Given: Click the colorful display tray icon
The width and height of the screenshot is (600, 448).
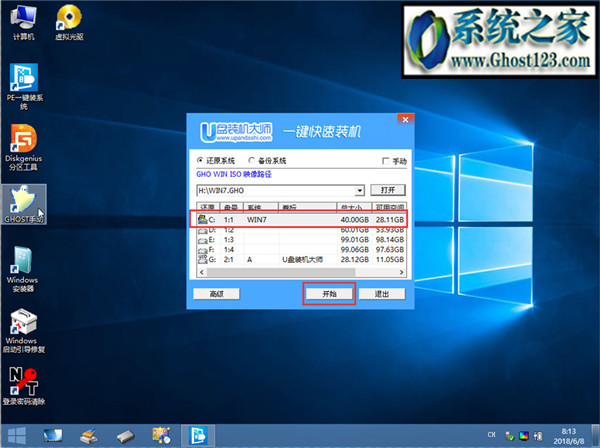Looking at the screenshot, I should tap(523, 435).
